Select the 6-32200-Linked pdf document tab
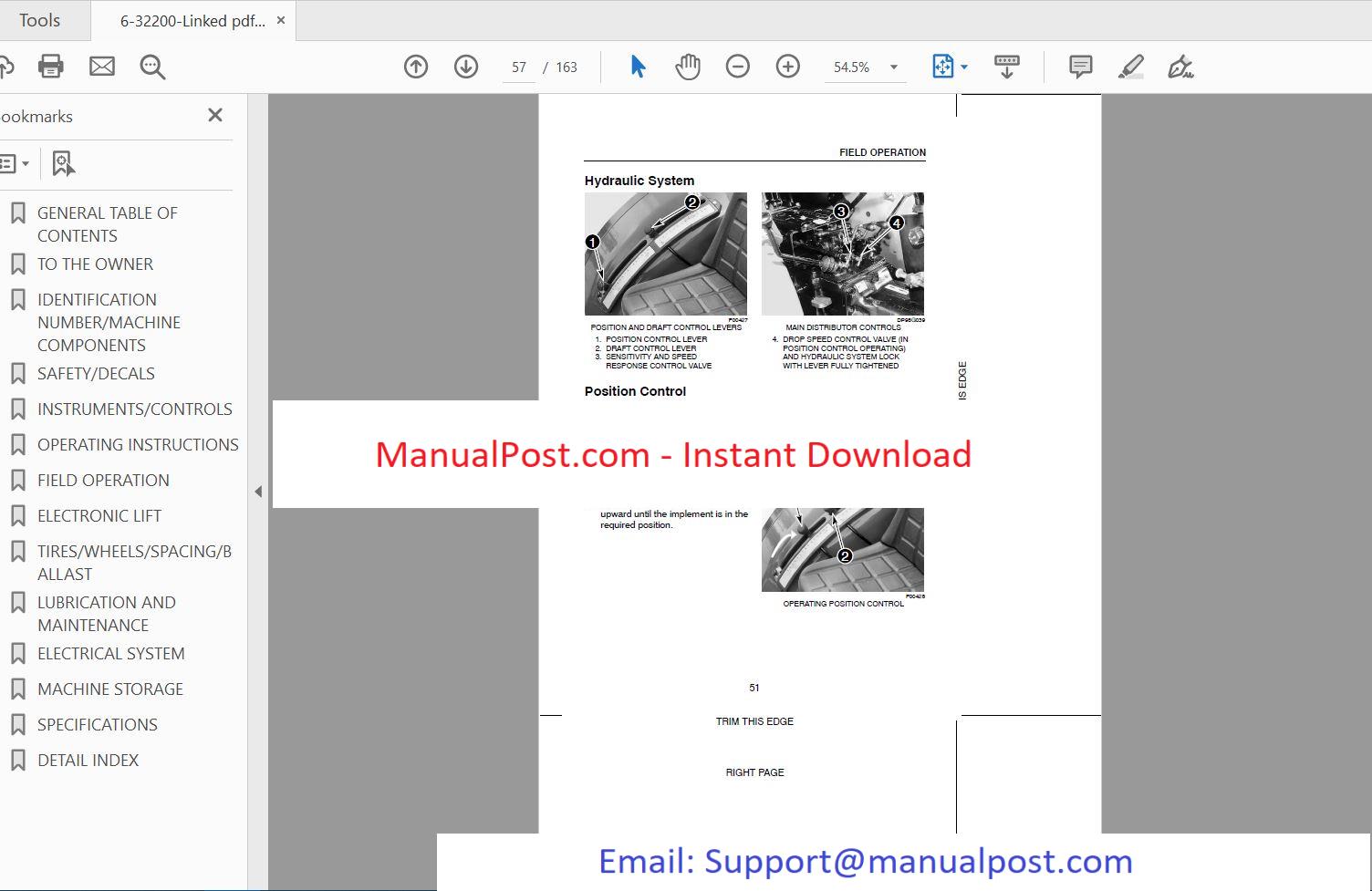1372x891 pixels. (x=192, y=21)
